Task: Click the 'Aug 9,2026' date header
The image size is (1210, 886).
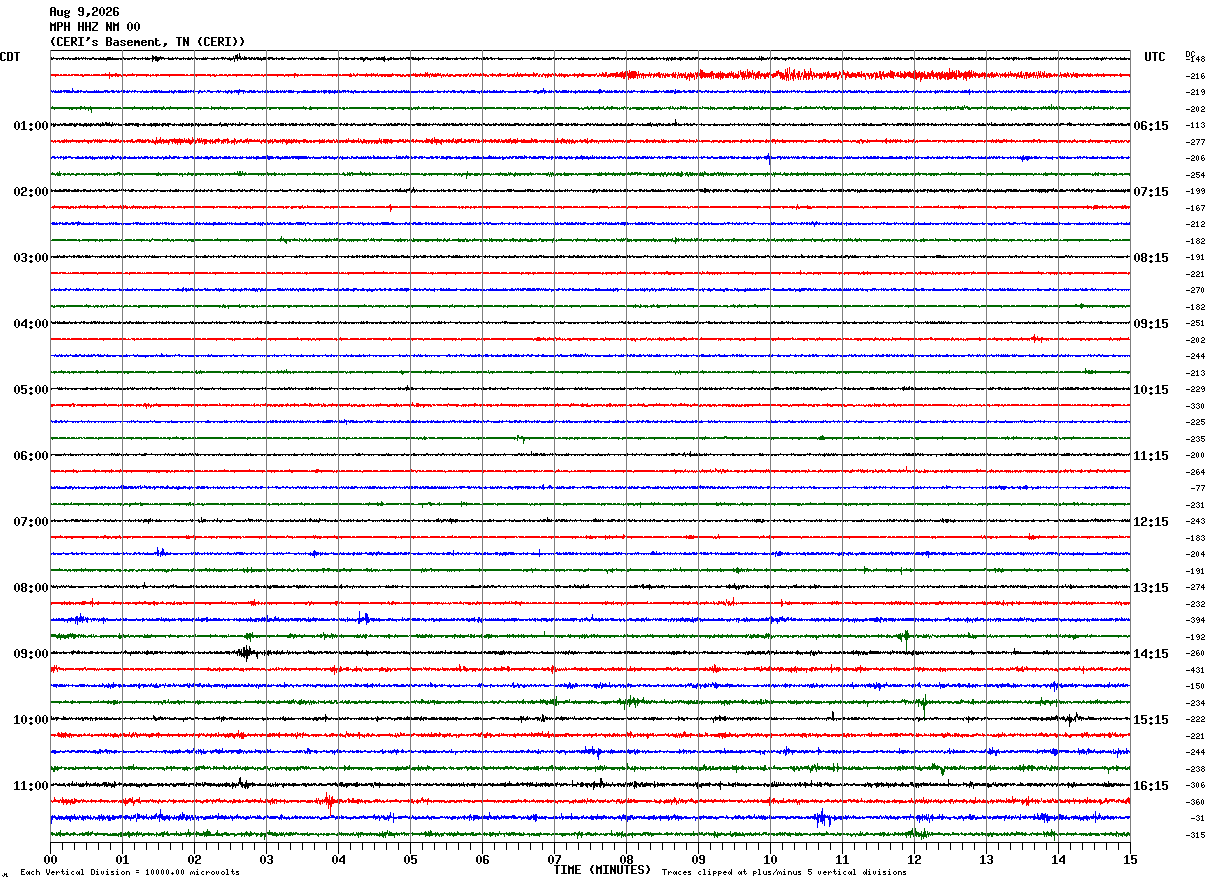Action: pyautogui.click(x=84, y=12)
